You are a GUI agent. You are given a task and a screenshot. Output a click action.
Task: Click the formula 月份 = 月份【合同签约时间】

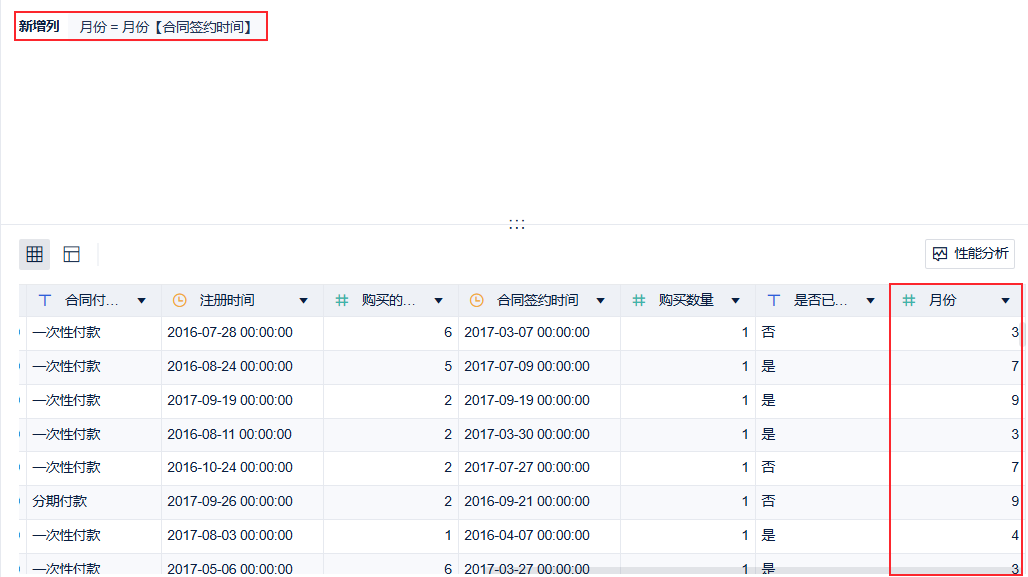point(166,27)
